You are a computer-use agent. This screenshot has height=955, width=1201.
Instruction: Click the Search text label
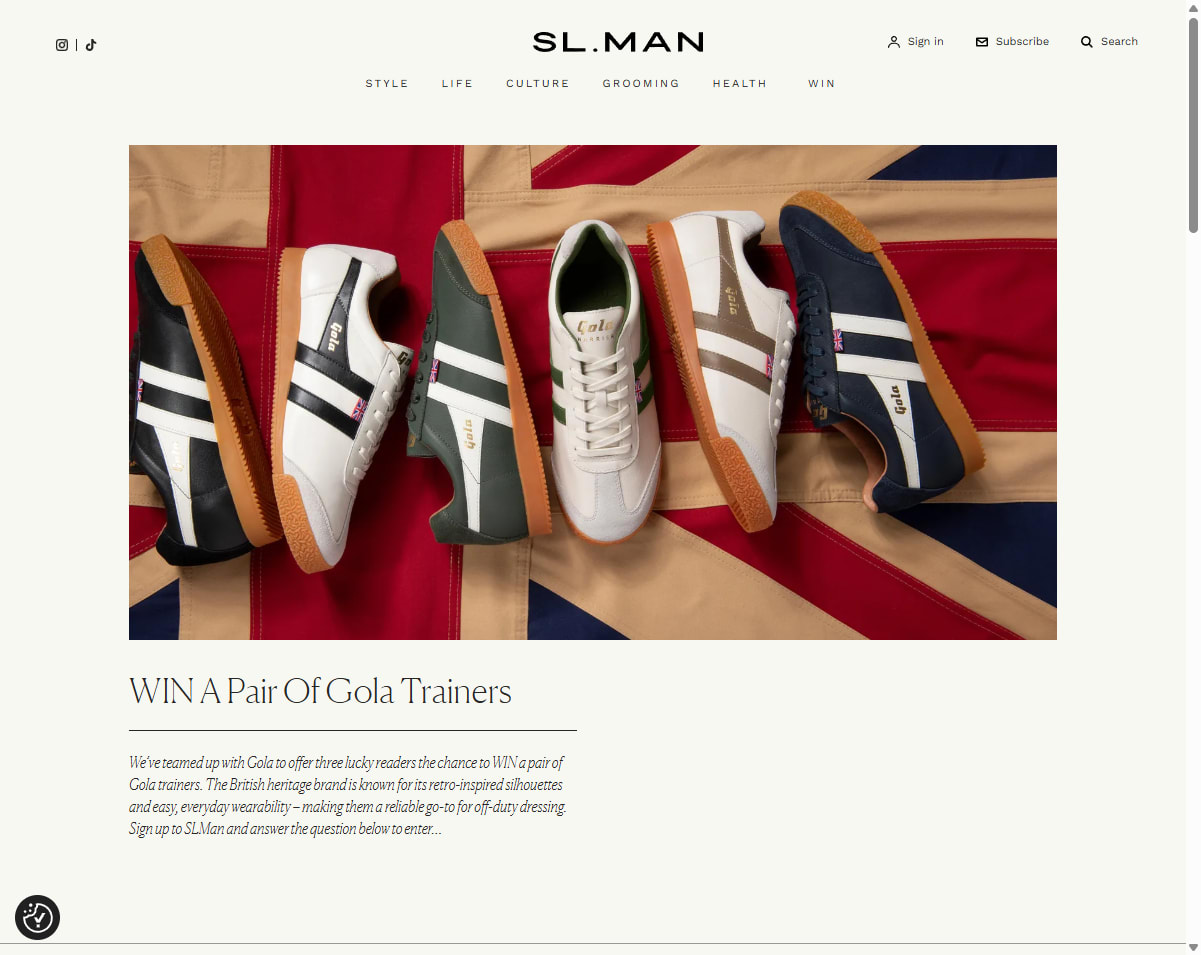(1119, 42)
